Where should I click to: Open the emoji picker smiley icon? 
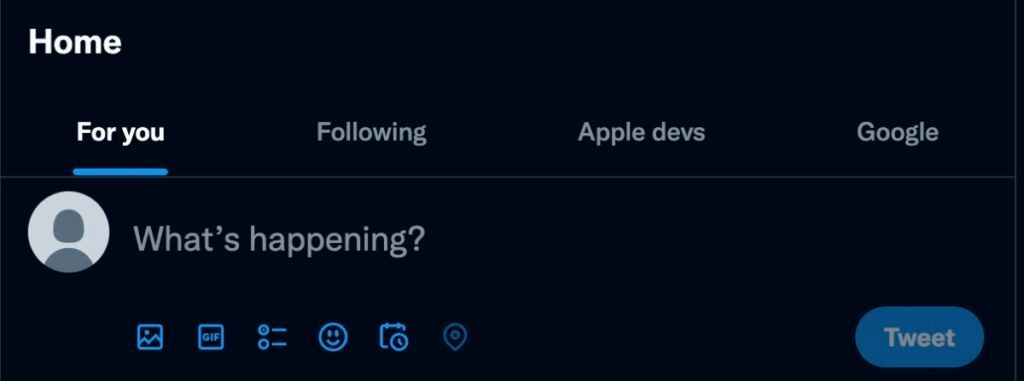333,337
